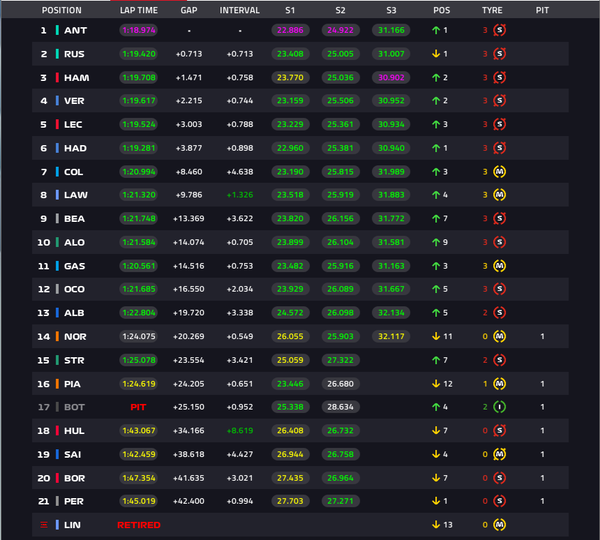Click HAM's green position-gain arrow
The height and width of the screenshot is (540, 600).
coord(436,78)
